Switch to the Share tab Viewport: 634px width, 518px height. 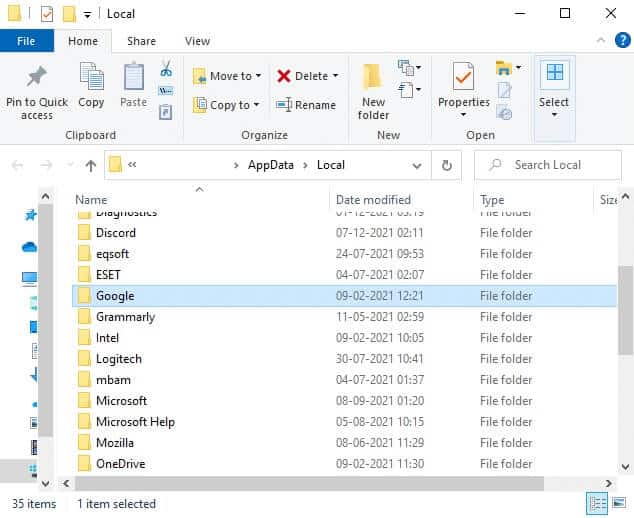(x=141, y=41)
